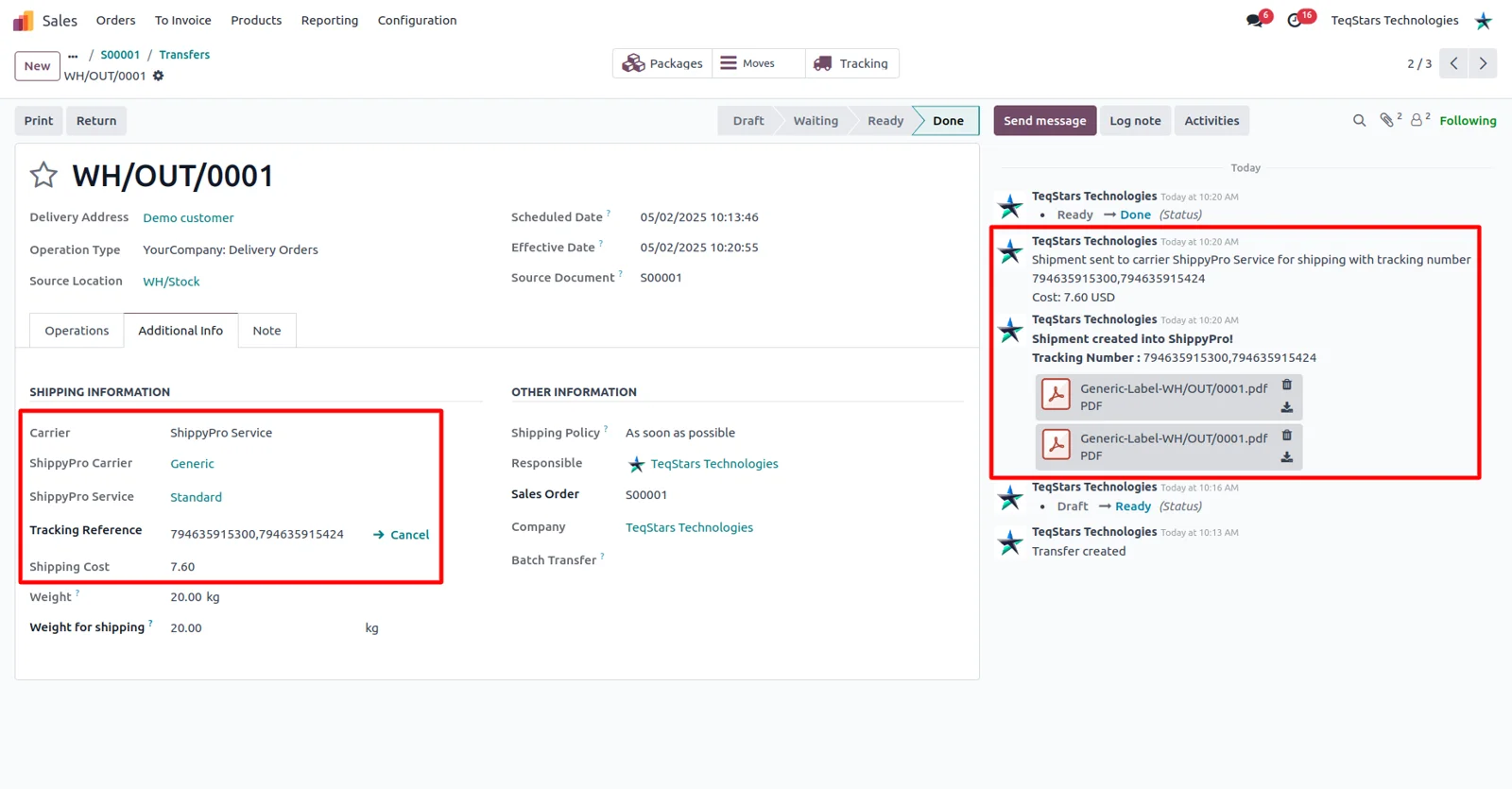Click 'Transfer created' log message
This screenshot has width=1512, height=789.
[x=1078, y=551]
